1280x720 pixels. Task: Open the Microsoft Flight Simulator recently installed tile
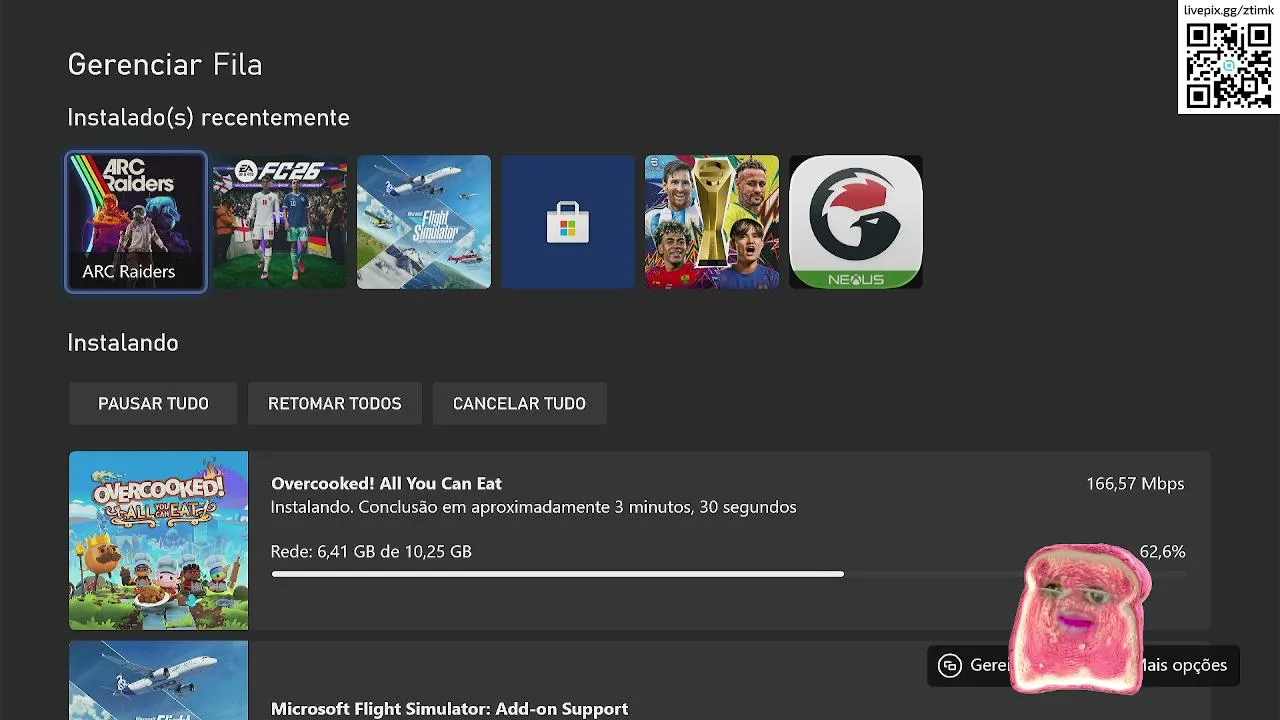click(x=424, y=222)
